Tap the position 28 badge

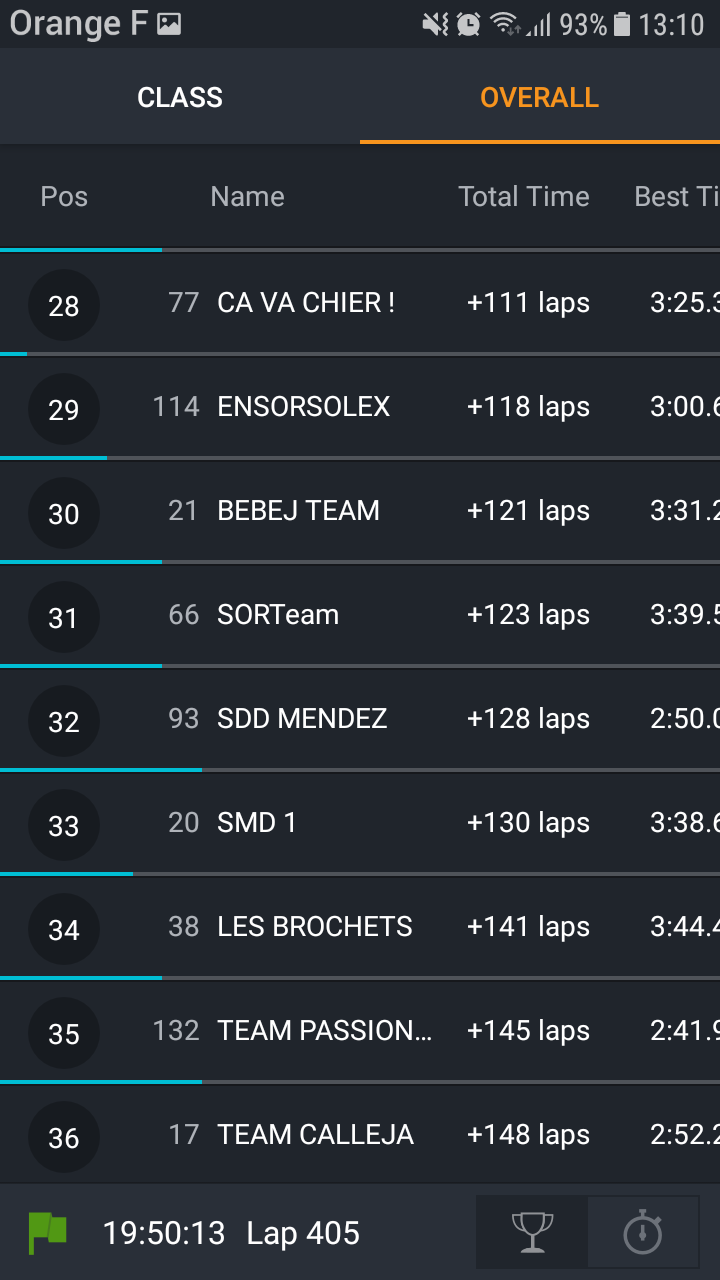(64, 305)
